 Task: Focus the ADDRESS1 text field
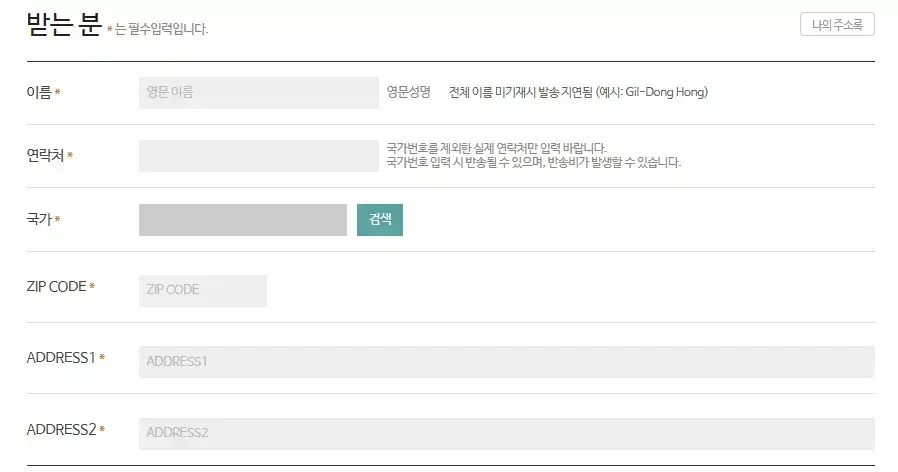coord(506,362)
